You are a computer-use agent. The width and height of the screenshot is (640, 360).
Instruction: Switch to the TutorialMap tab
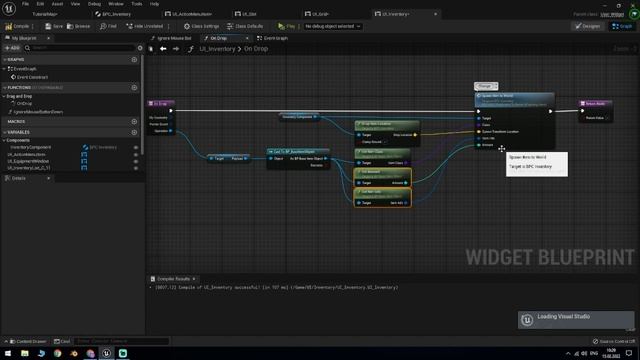point(45,14)
